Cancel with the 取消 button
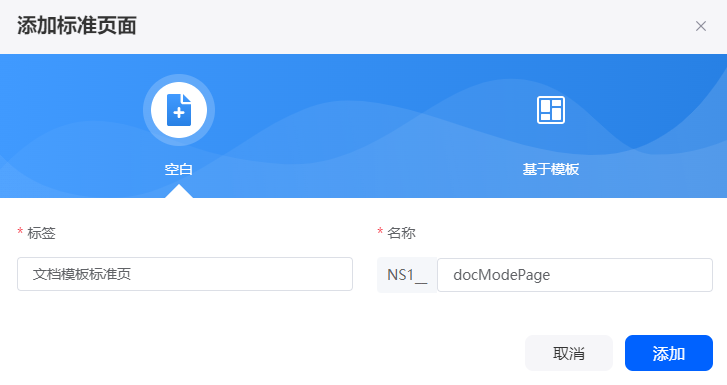 [568, 353]
